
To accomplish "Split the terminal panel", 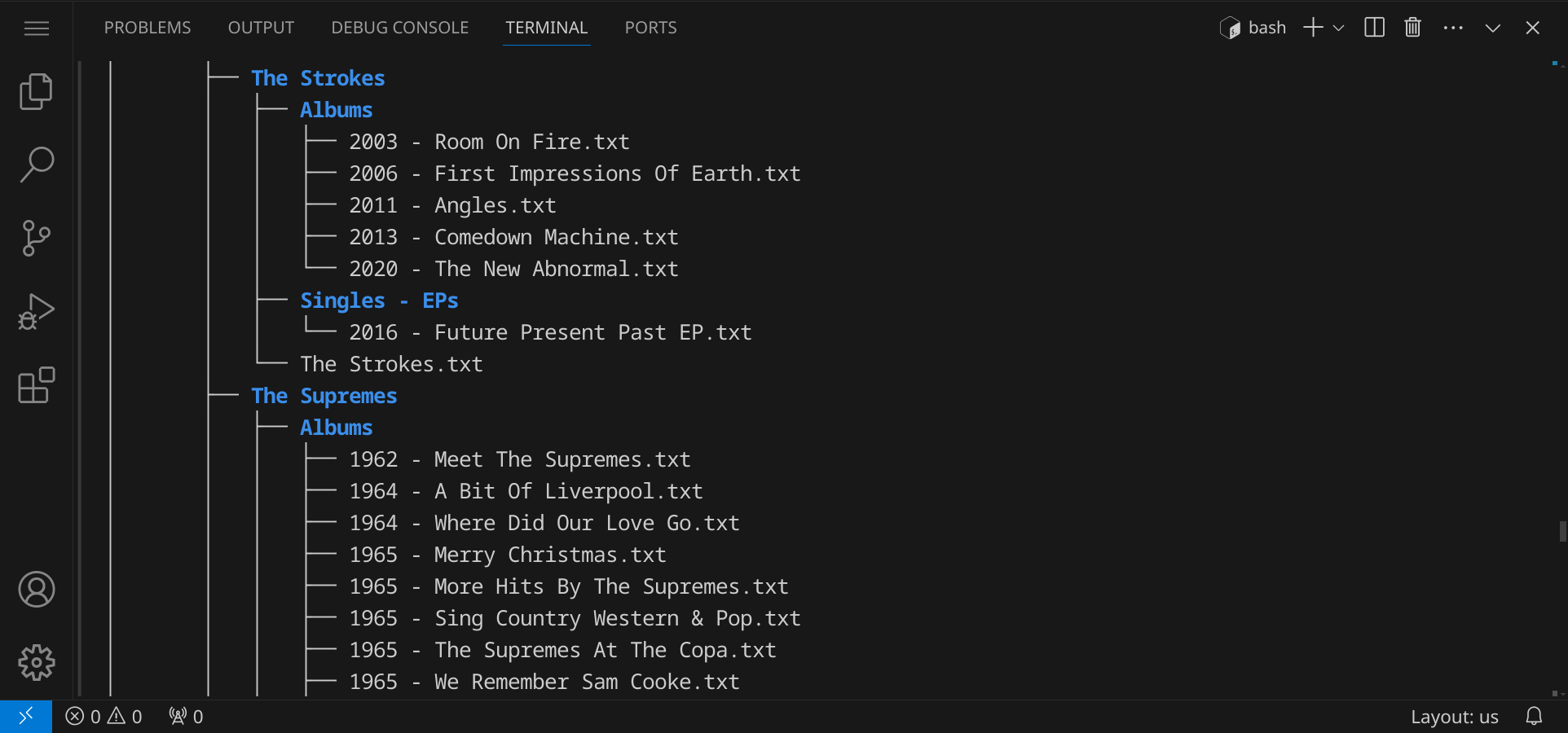I will [x=1374, y=28].
